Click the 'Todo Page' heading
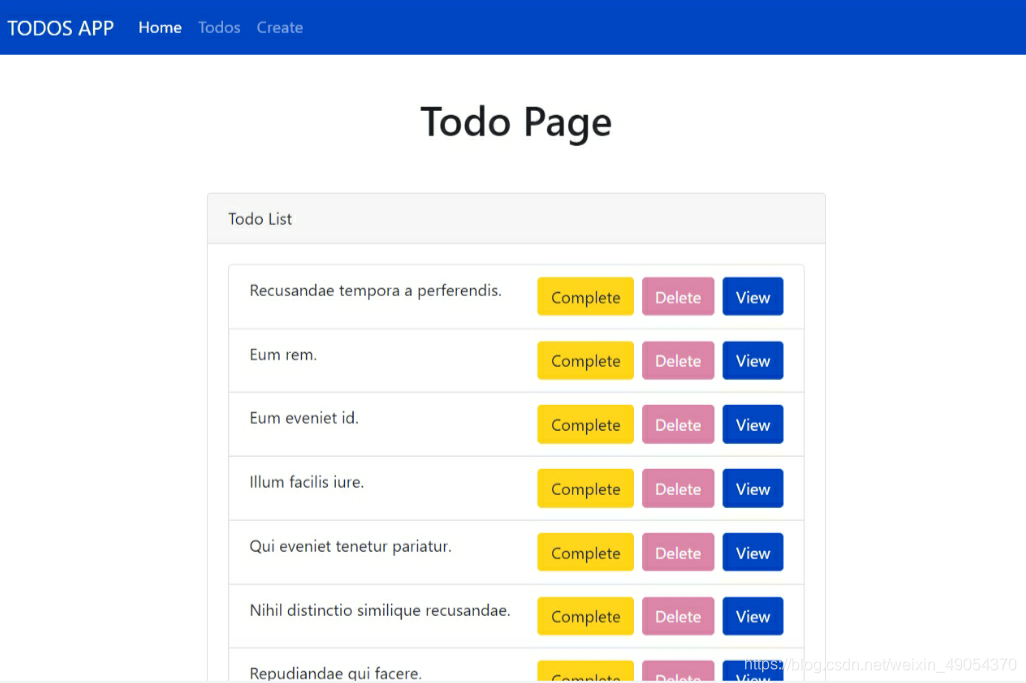The image size is (1026, 683). pos(516,122)
